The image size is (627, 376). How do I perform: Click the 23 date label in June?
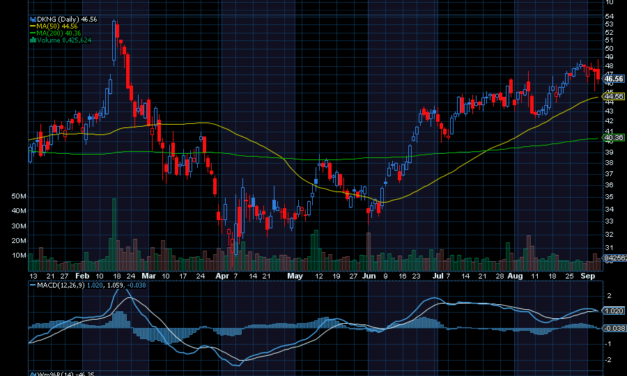(x=416, y=276)
